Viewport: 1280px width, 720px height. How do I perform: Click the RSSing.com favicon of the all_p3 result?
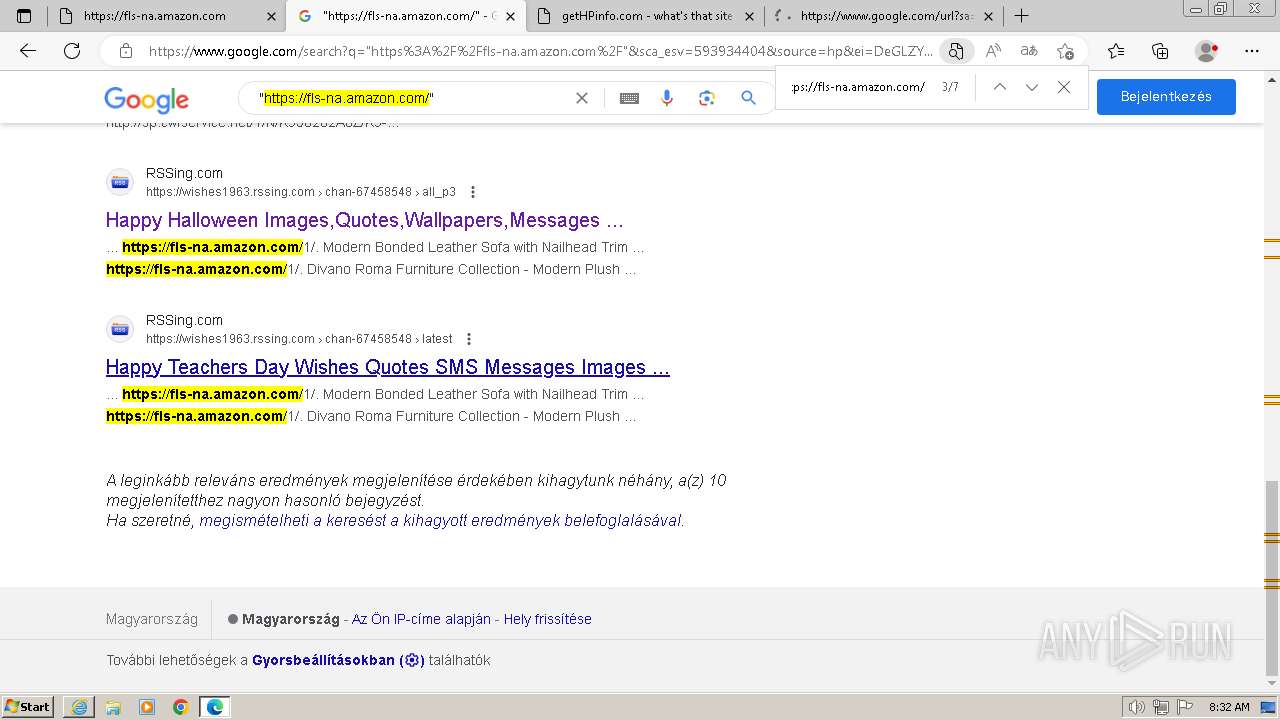[120, 182]
